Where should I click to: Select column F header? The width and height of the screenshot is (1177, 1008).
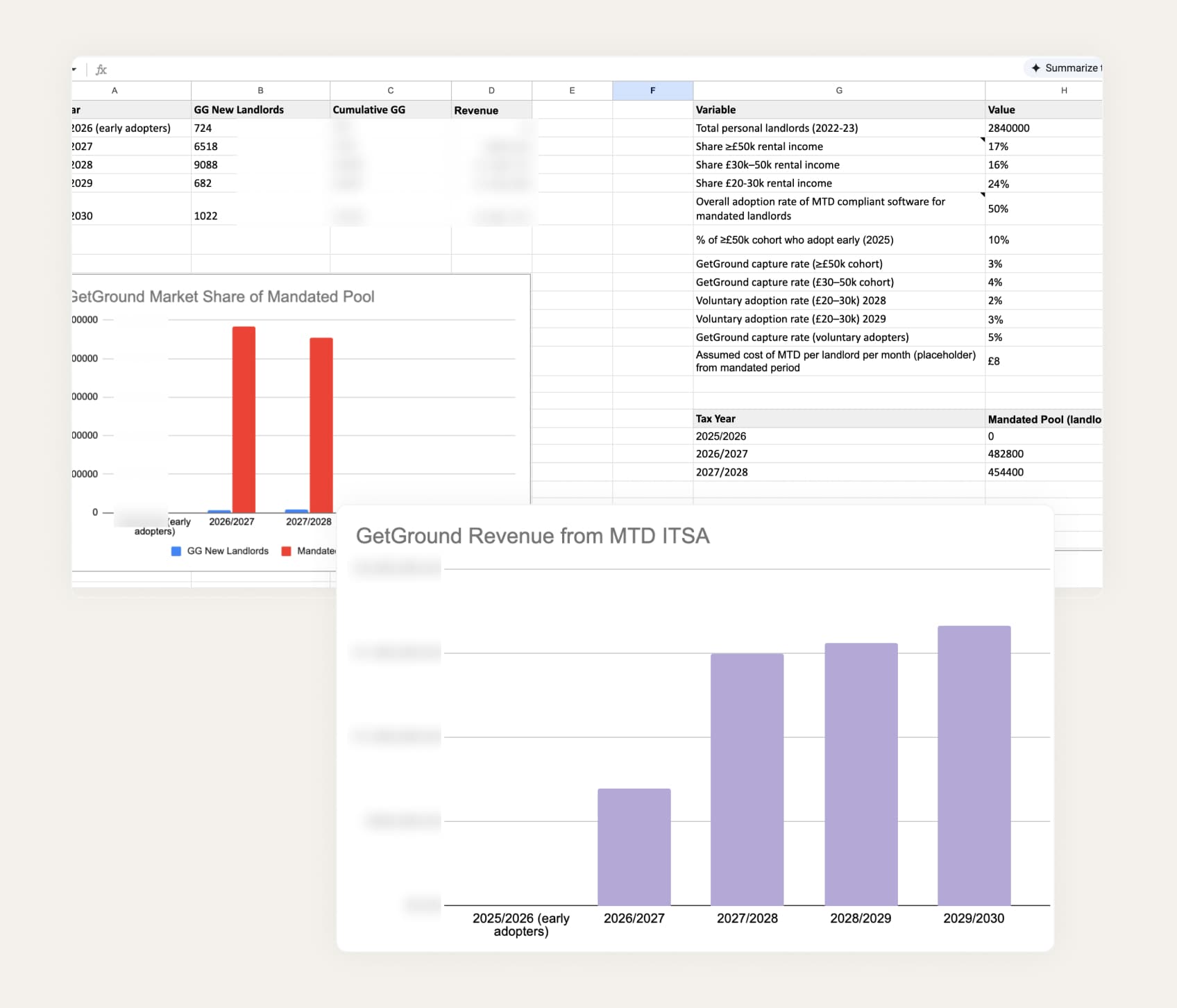point(652,90)
